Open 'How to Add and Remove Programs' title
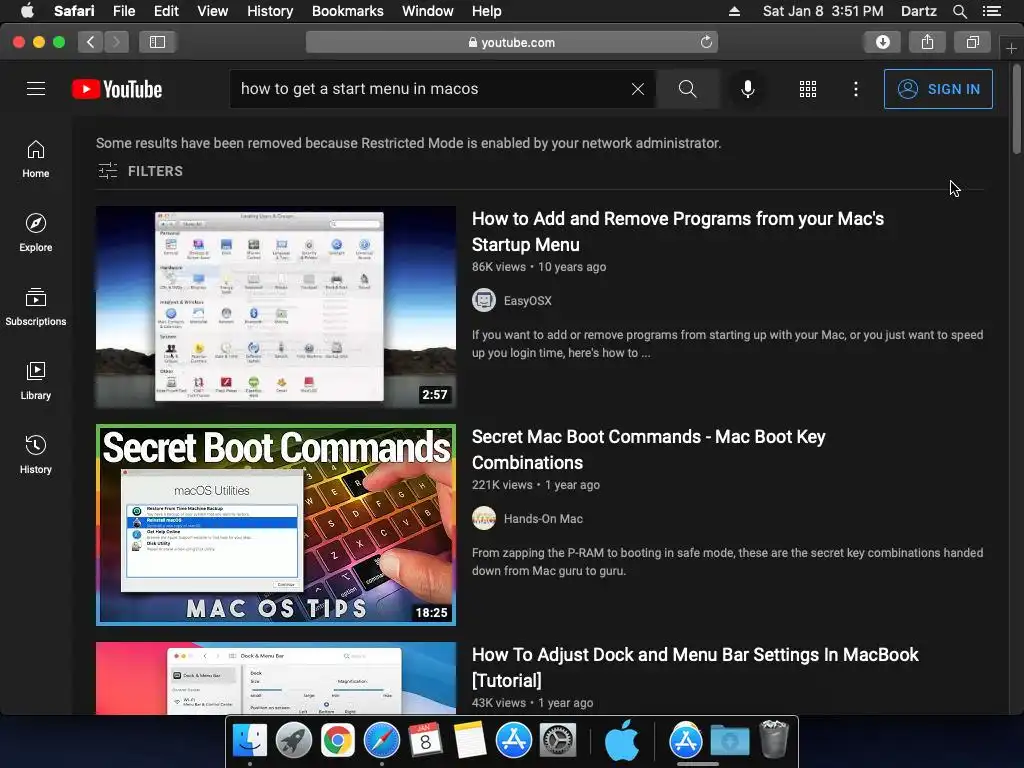This screenshot has height=768, width=1024. point(678,231)
